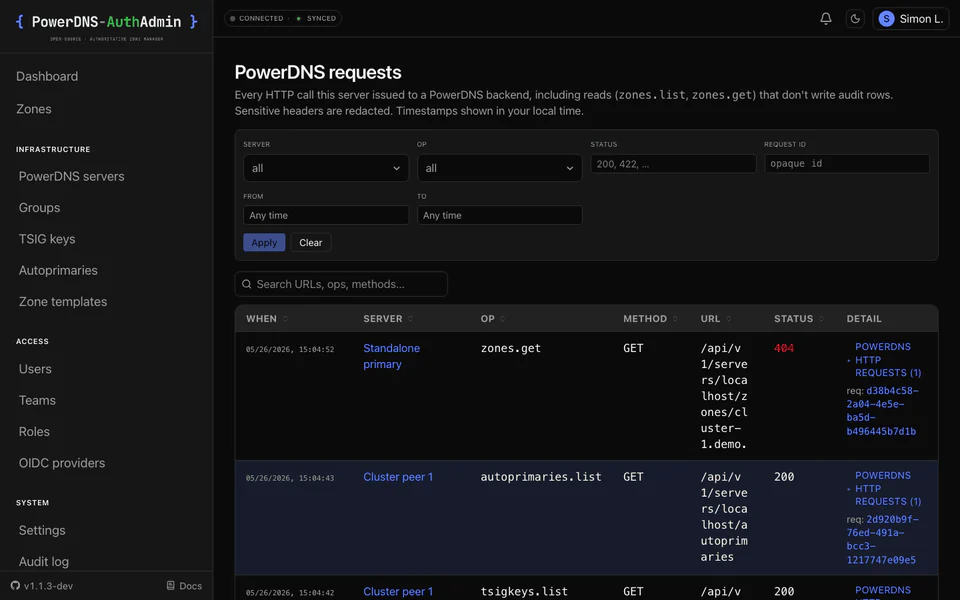Expand PowerDNS HTTP requests in autoprimaries.list row
Image resolution: width=960 pixels, height=600 pixels.
[x=884, y=489]
